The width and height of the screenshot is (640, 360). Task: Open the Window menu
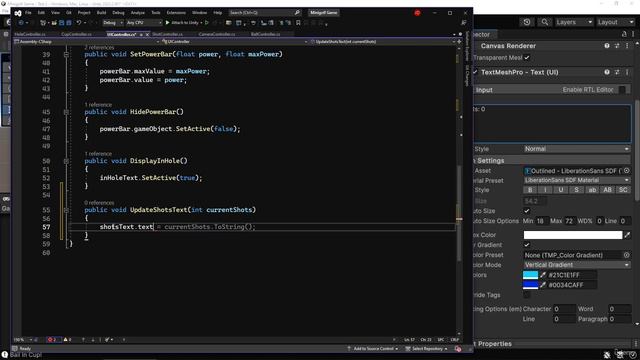click(199, 13)
